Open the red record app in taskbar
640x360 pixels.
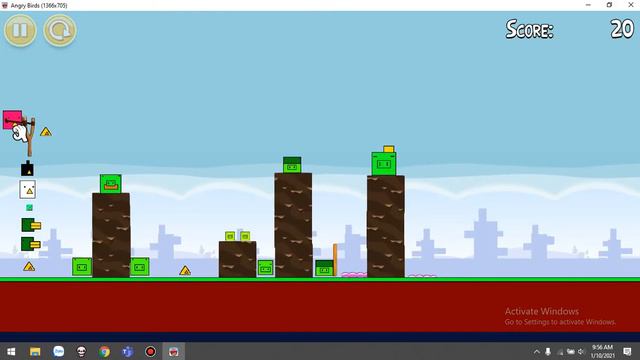[151, 351]
